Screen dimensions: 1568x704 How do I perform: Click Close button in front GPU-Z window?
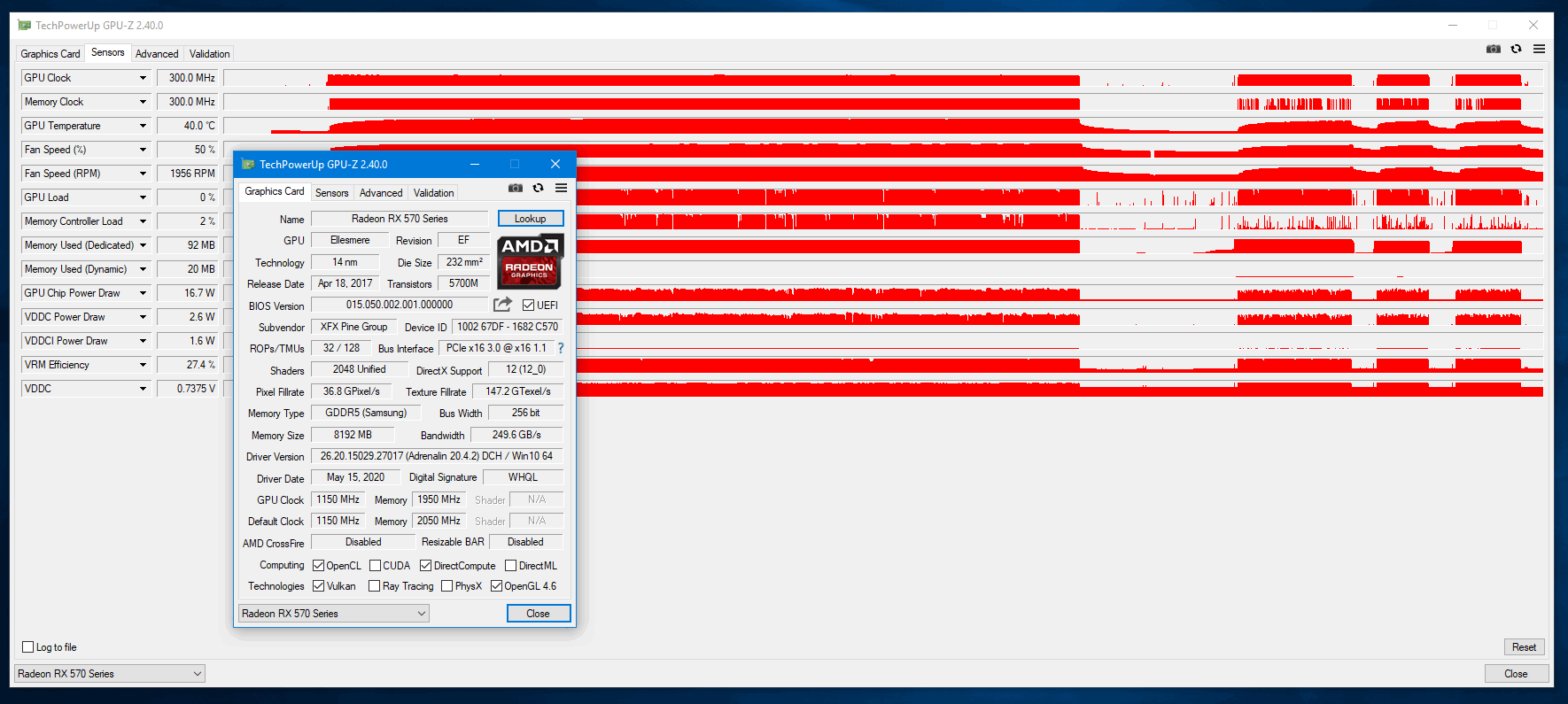coord(539,613)
